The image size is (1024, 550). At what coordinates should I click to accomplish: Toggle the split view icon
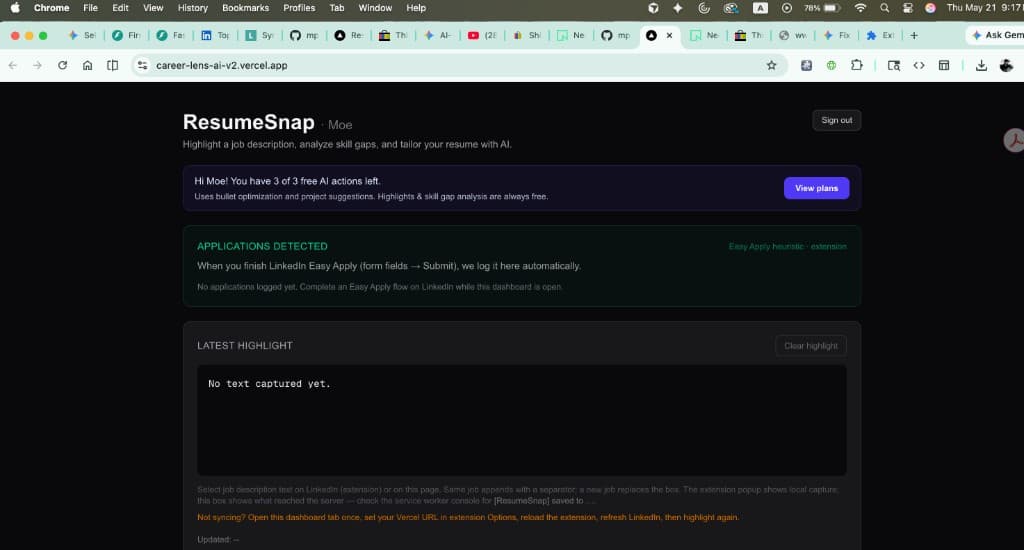[112, 65]
